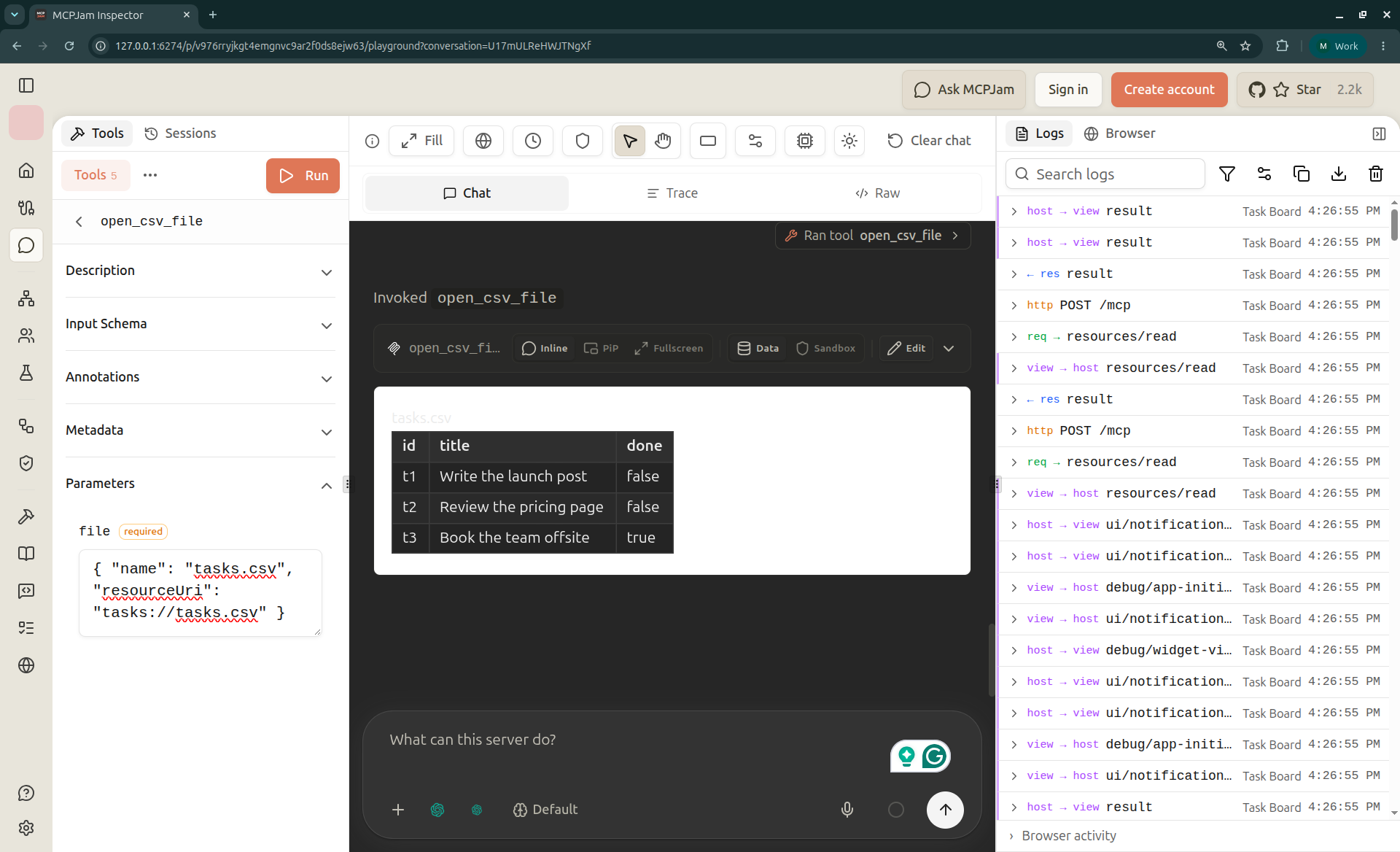
Task: Switch to the Raw tab
Action: coord(877,193)
